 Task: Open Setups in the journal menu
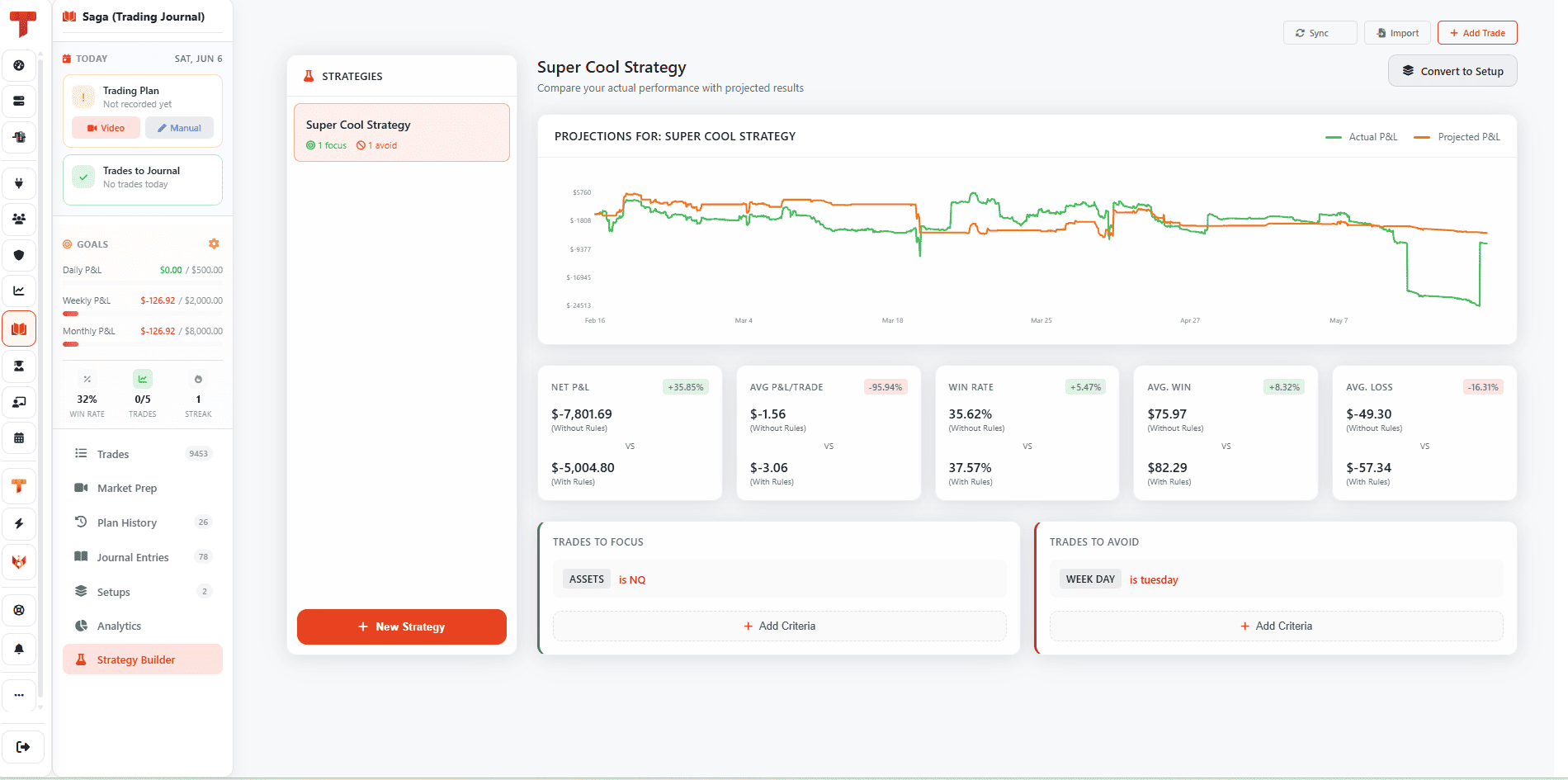point(143,592)
